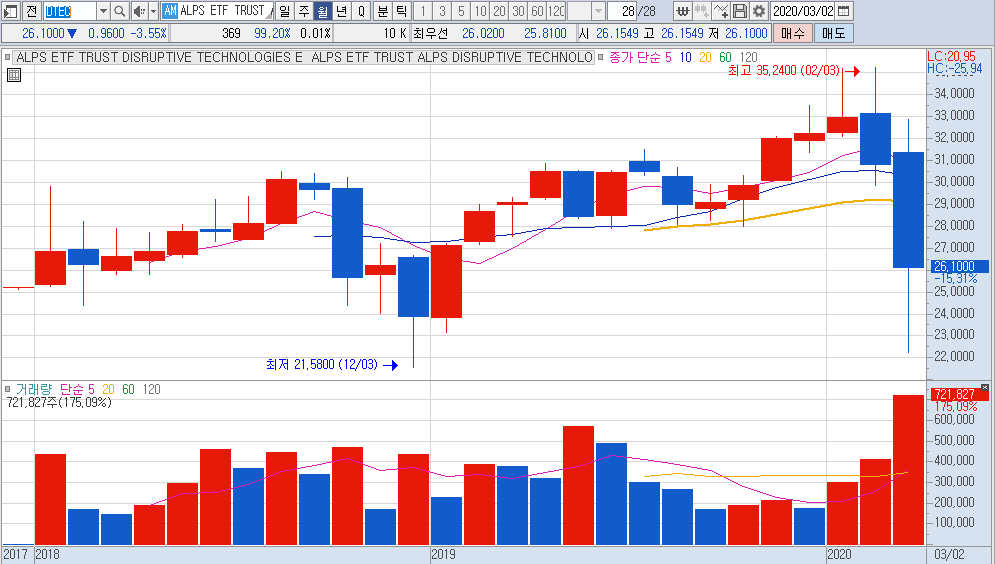
Task: Choose the 5 interval button
Action: pos(461,11)
